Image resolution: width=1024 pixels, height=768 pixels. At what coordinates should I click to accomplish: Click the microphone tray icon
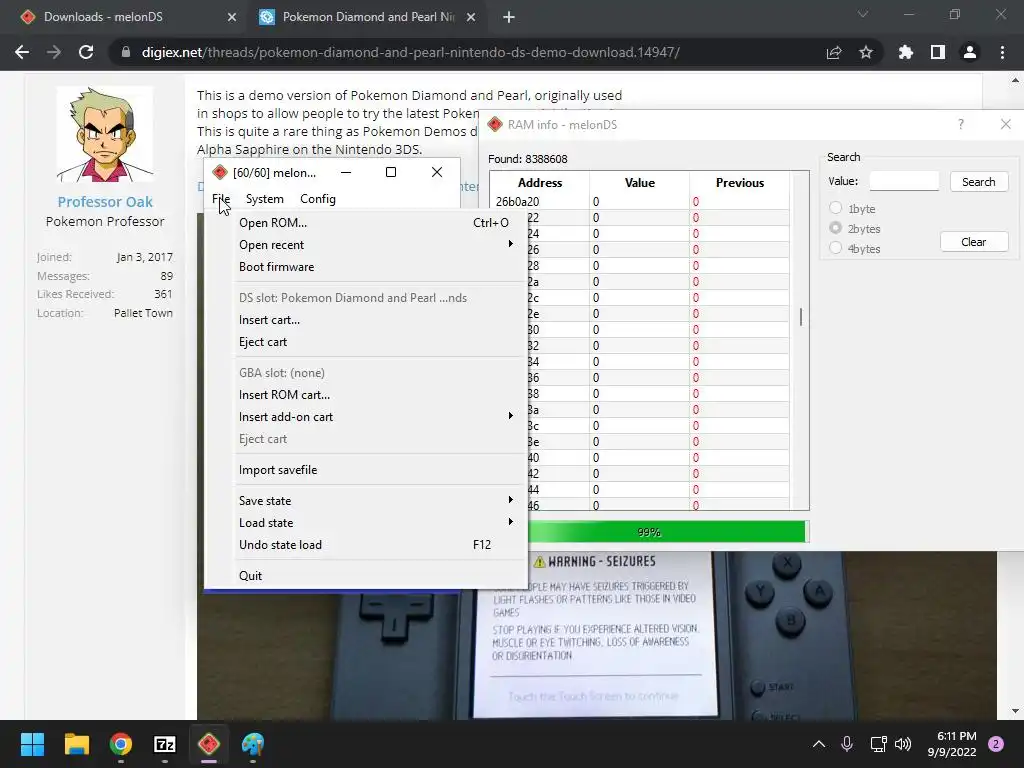pos(846,744)
